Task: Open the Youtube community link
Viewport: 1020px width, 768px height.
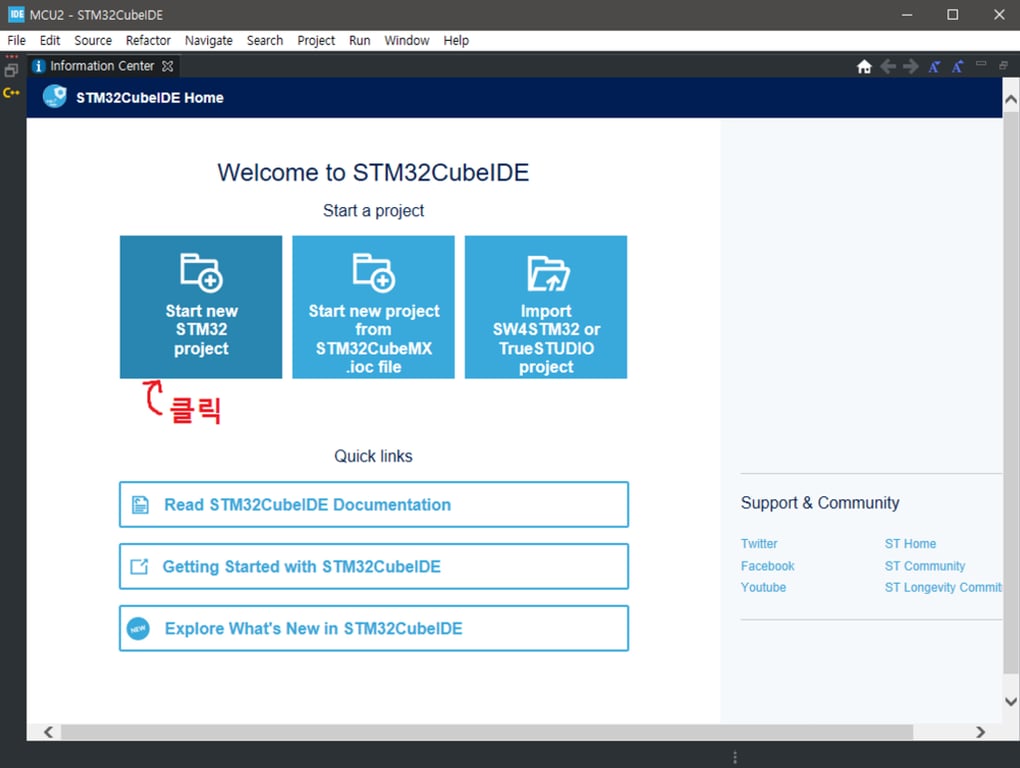Action: [763, 587]
